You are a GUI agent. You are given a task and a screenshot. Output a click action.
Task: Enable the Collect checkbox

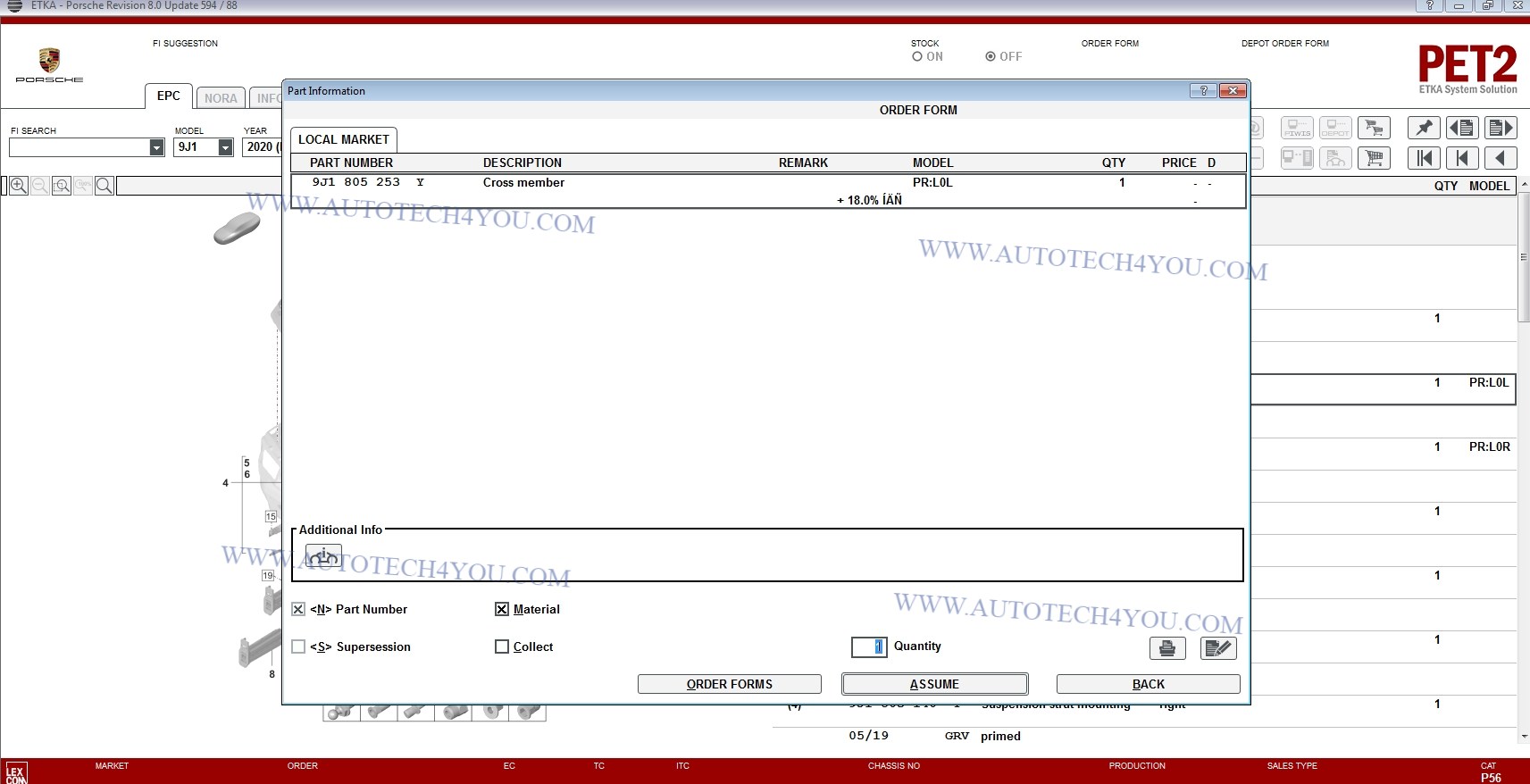(502, 646)
